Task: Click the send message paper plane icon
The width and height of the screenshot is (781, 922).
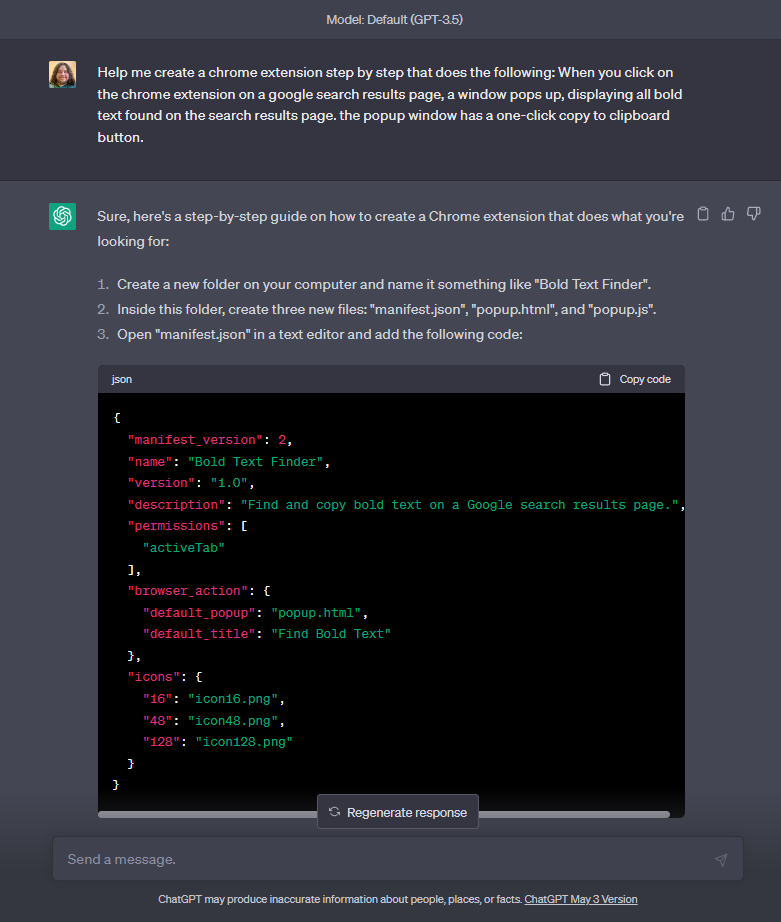Action: [721, 860]
